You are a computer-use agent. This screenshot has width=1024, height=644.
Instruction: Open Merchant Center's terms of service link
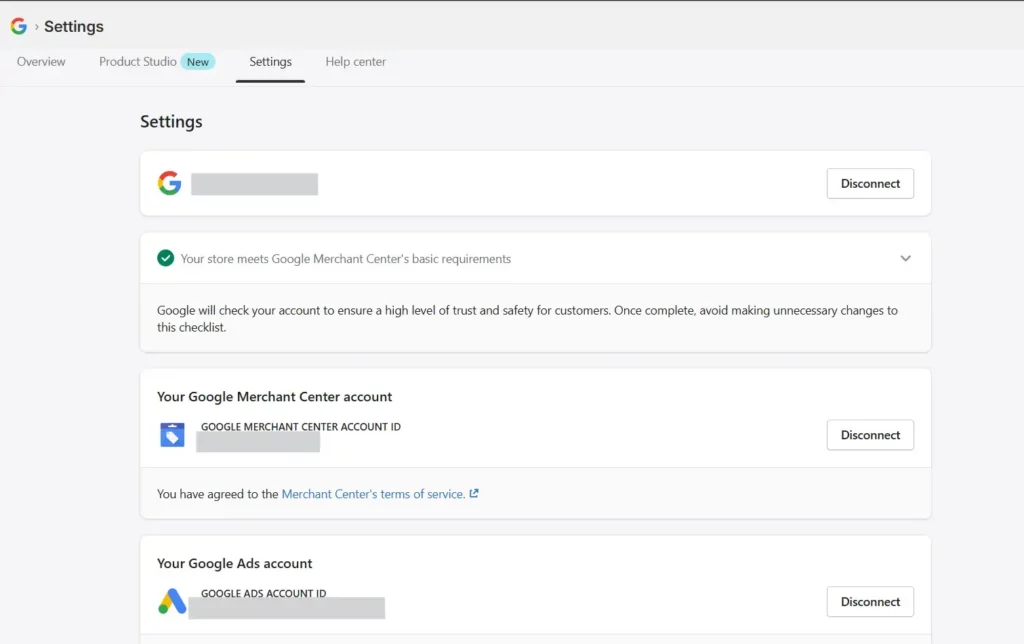373,494
